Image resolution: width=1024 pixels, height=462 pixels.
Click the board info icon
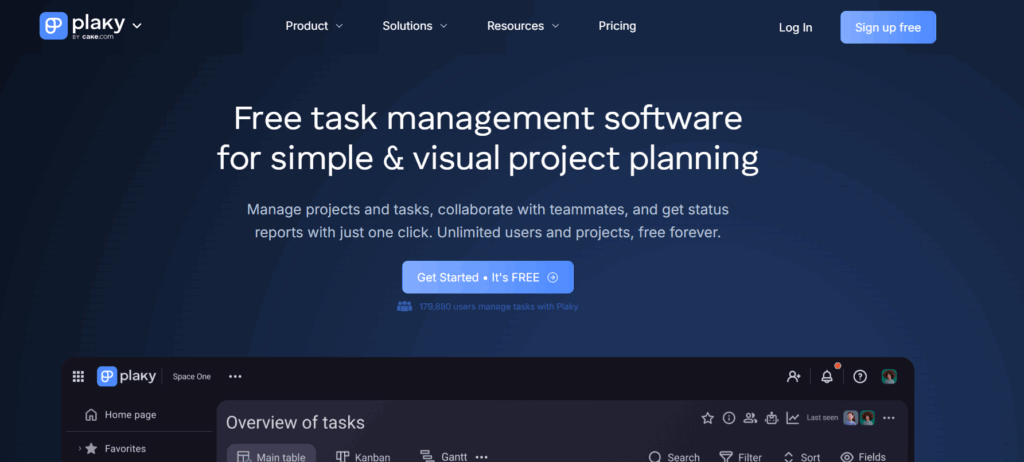click(x=729, y=418)
